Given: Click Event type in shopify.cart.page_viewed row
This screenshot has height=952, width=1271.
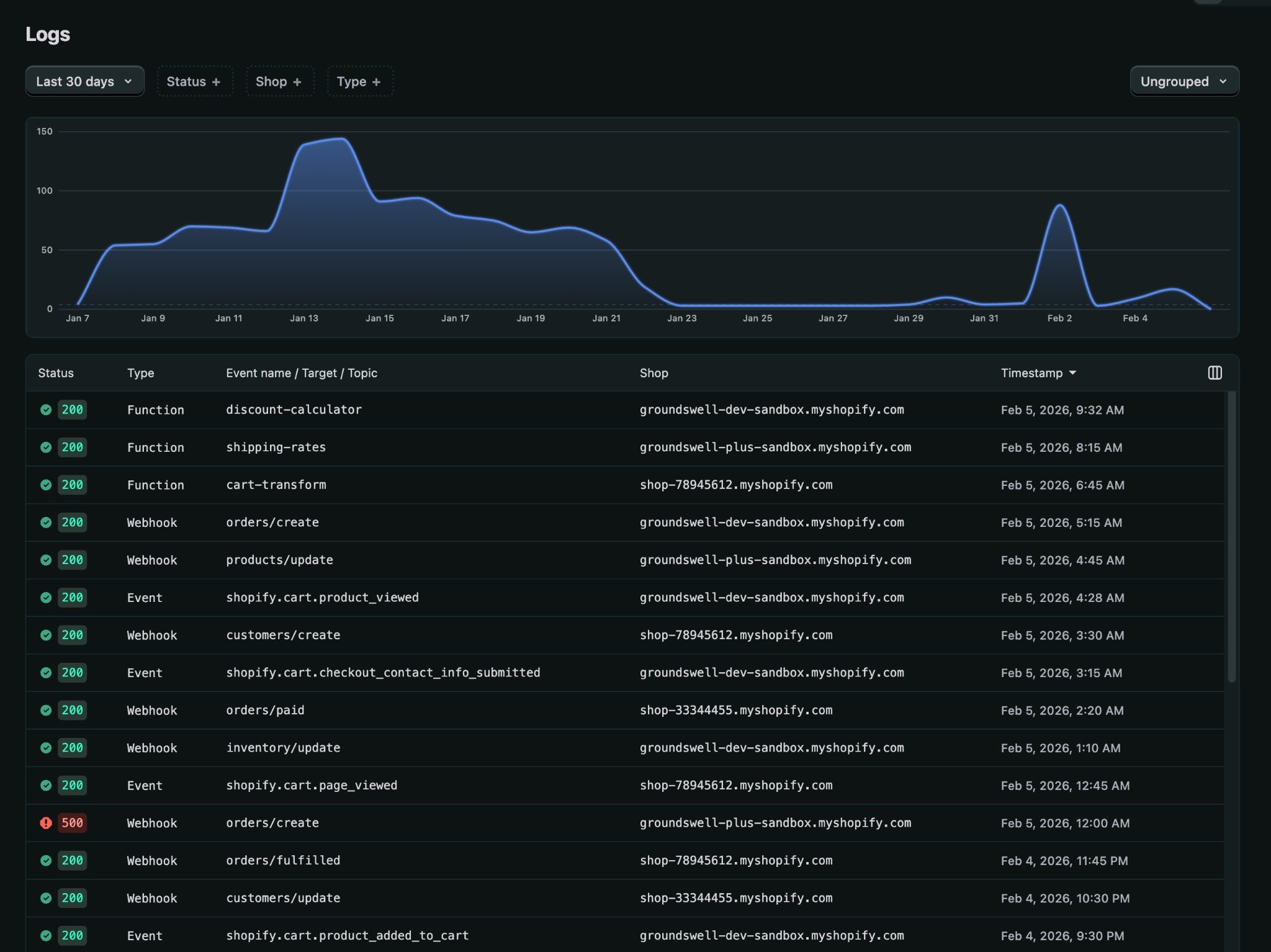Looking at the screenshot, I should [x=145, y=785].
